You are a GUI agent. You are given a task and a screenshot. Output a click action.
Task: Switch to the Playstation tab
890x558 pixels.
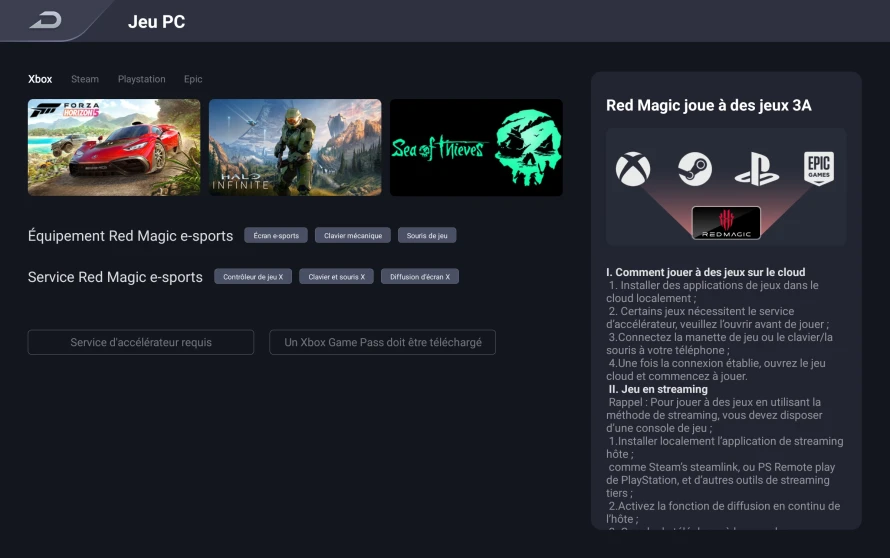[x=141, y=79]
